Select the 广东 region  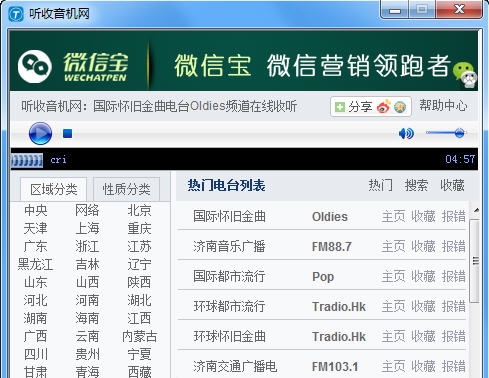tap(36, 246)
